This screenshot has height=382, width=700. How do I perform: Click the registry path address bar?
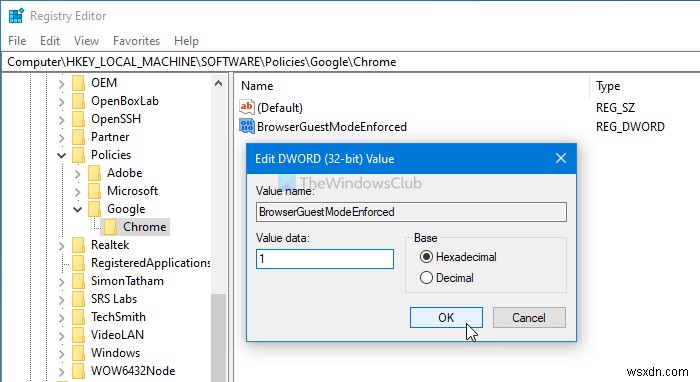click(350, 62)
